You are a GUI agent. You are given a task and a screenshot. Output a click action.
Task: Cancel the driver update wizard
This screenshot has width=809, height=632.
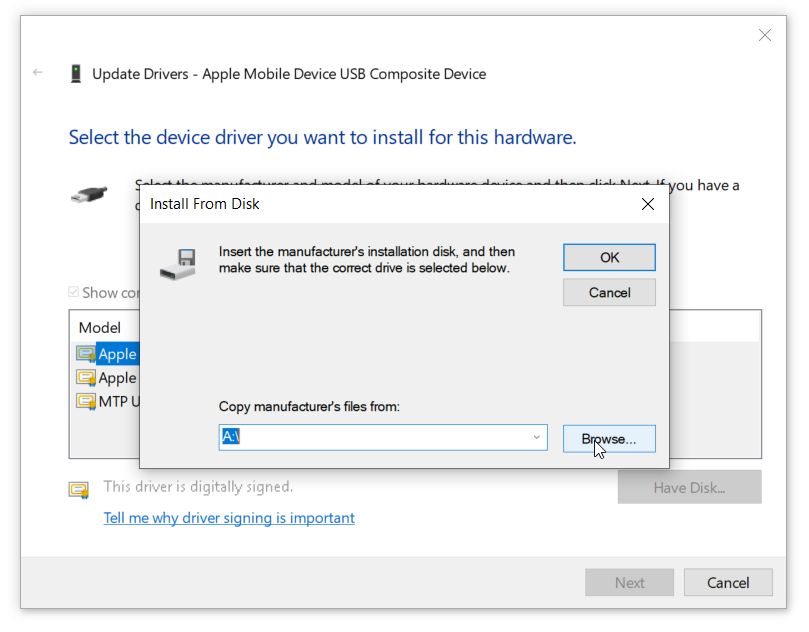click(x=728, y=582)
